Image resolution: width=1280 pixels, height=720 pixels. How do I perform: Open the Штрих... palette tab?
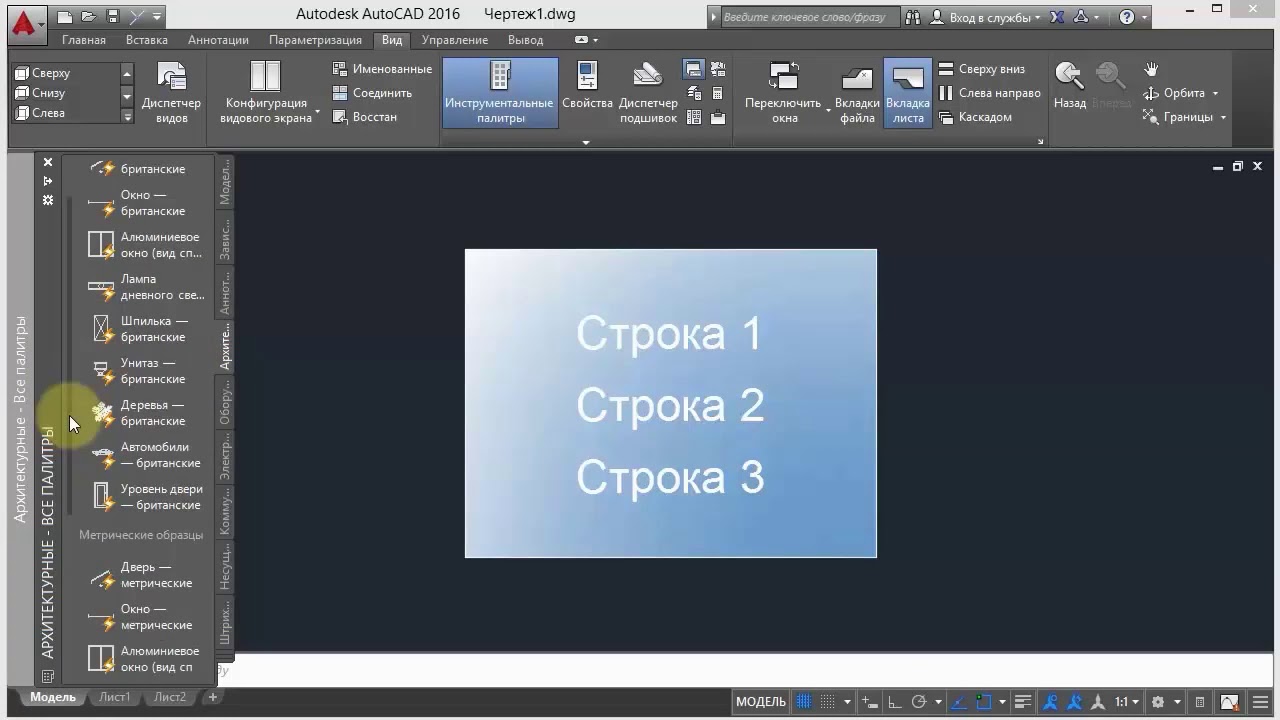[x=225, y=624]
